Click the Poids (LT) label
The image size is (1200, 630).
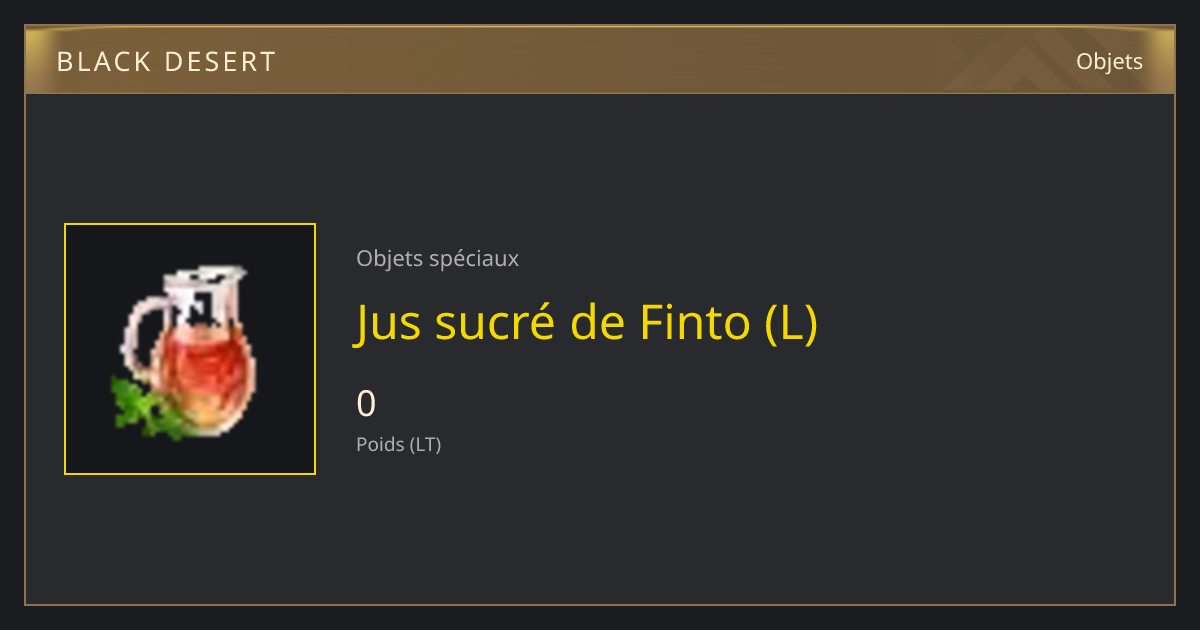[x=398, y=444]
